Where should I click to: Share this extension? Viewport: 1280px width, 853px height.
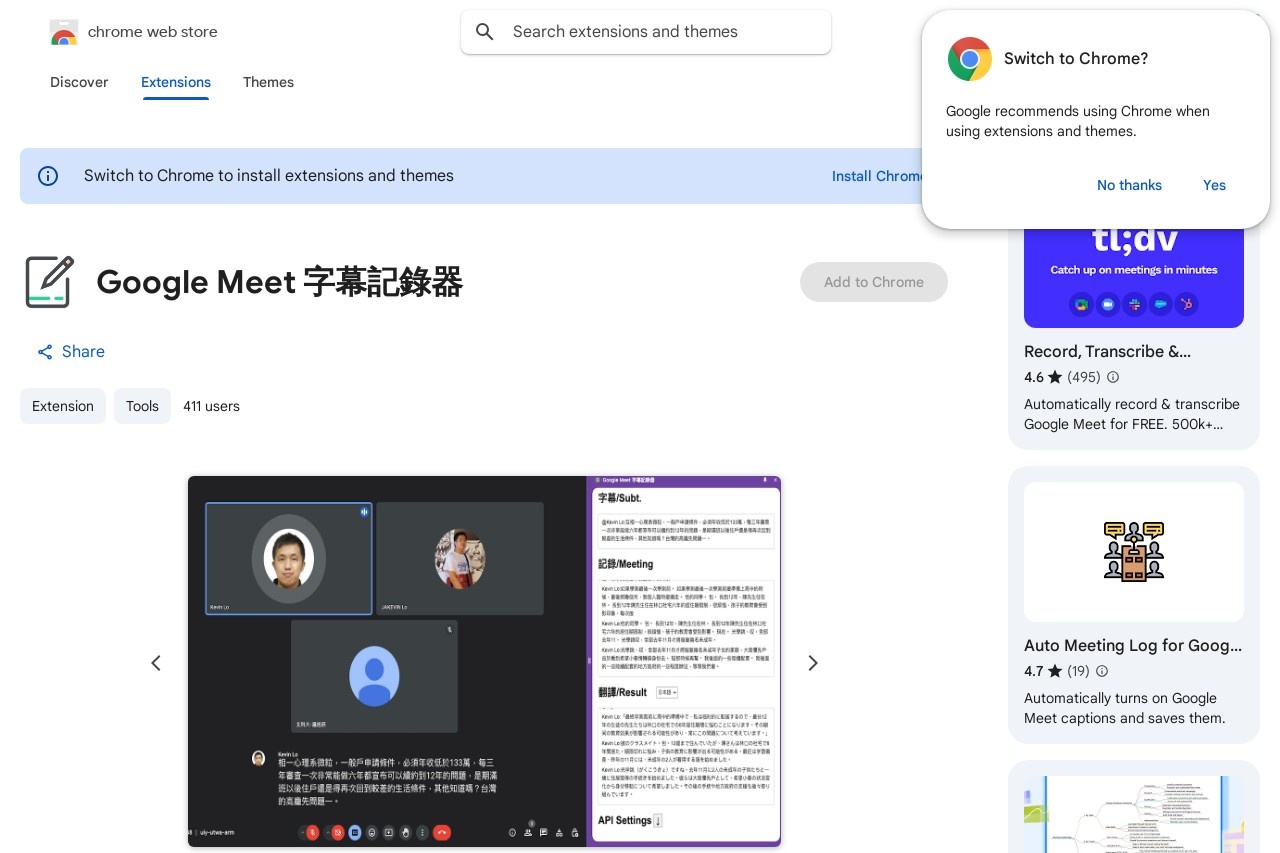[71, 352]
